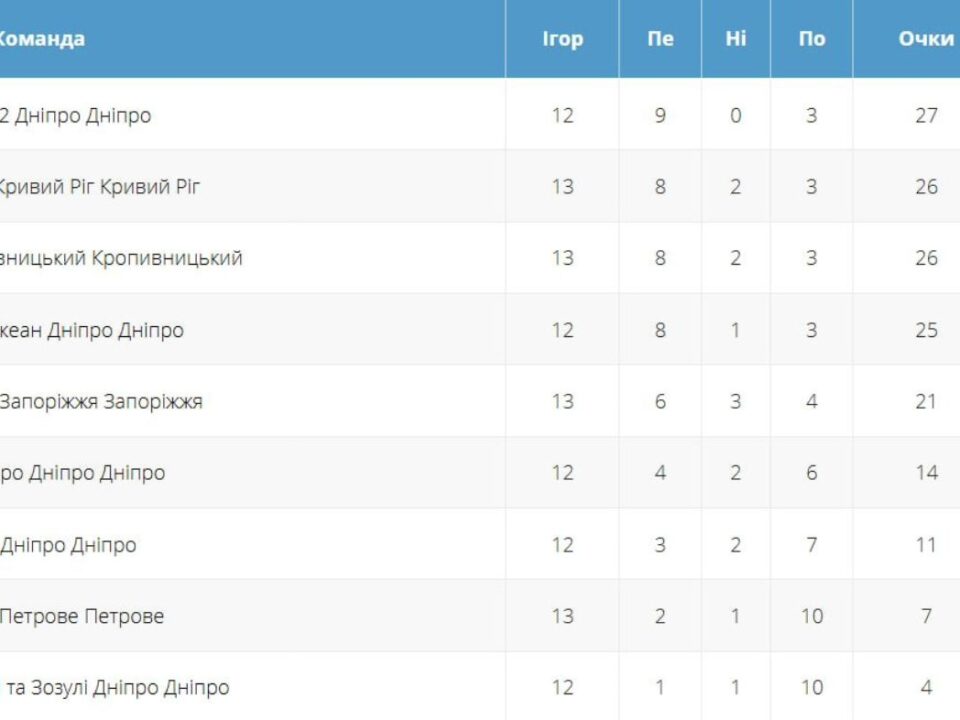Click the 4 points cell in last row

[x=926, y=688]
